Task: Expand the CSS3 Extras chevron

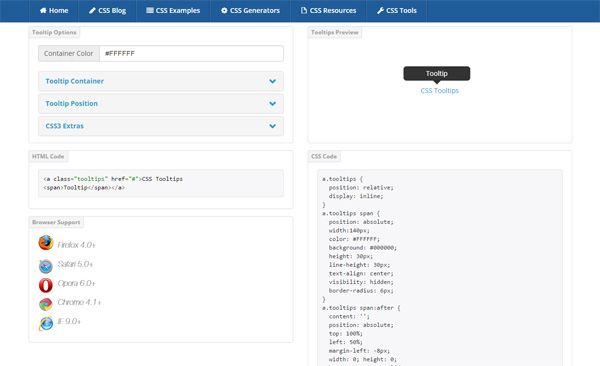Action: (x=272, y=126)
